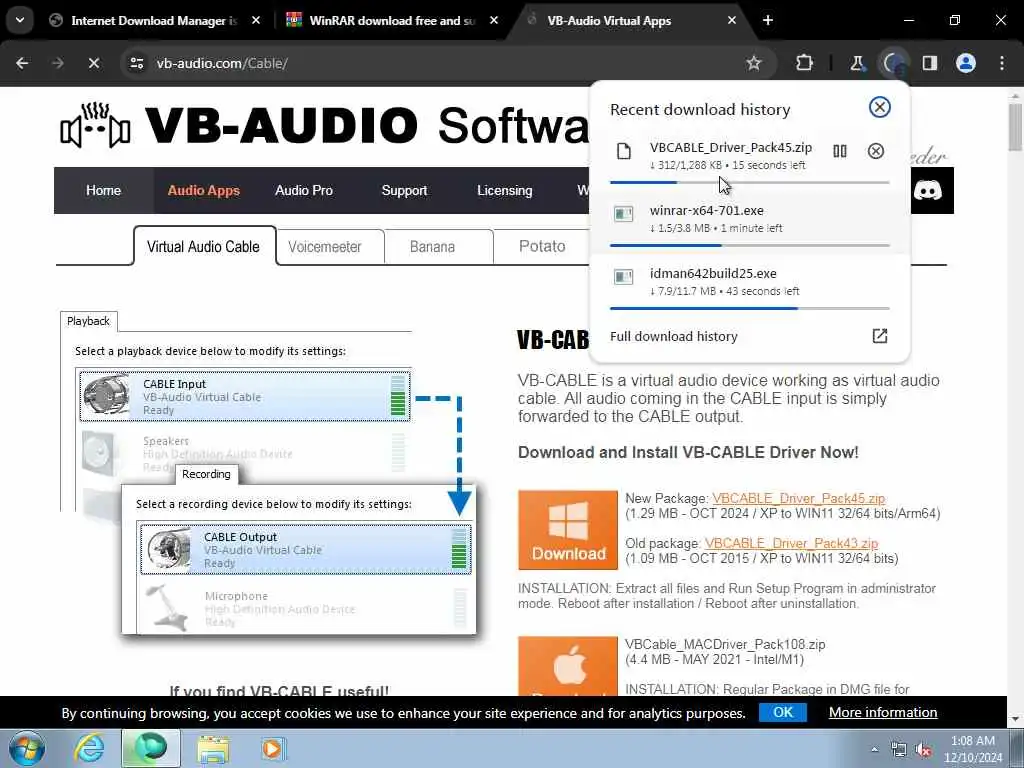Pause the VBCABLE_Driver_Pack45.zip download
The height and width of the screenshot is (768, 1024).
pyautogui.click(x=840, y=152)
